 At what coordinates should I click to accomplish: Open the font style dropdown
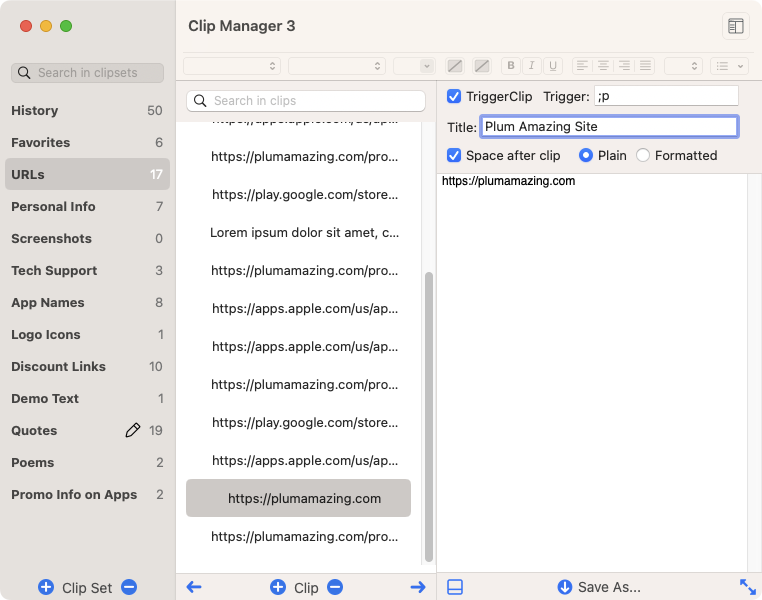337,66
